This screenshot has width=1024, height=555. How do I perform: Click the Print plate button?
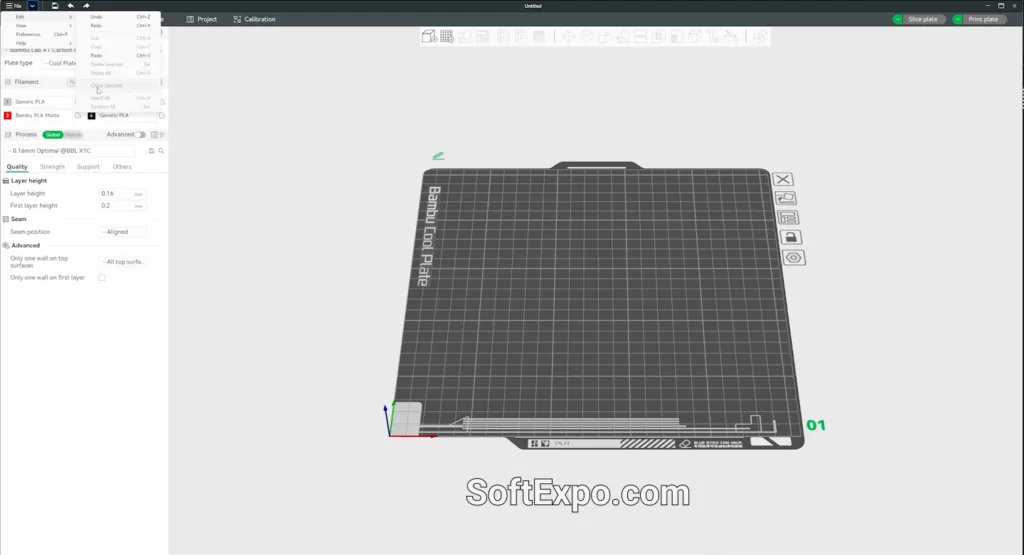click(983, 19)
